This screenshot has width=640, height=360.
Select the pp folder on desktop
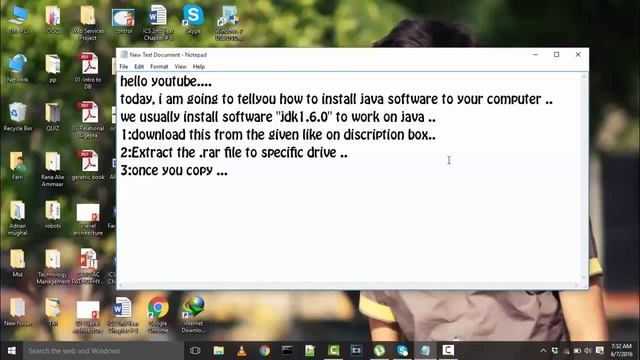(53, 68)
